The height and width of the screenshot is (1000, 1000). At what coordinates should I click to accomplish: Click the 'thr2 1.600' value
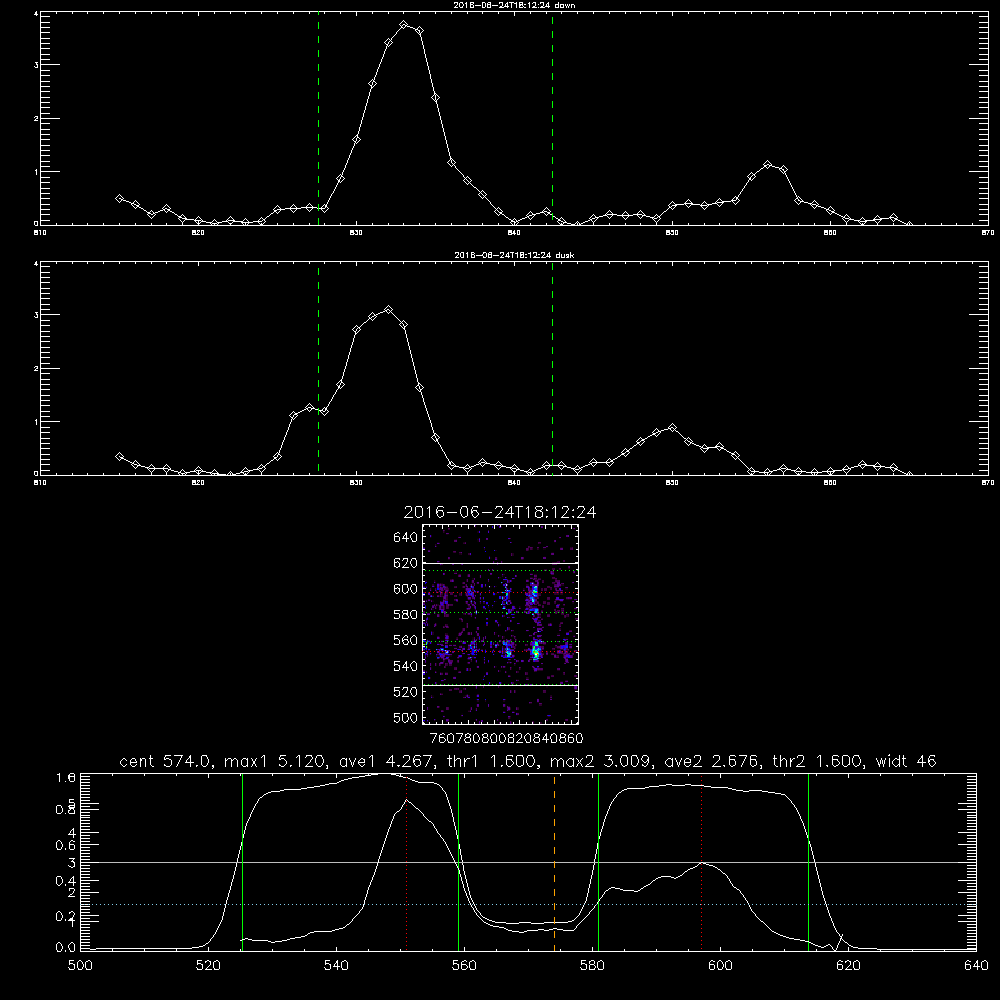[817, 761]
